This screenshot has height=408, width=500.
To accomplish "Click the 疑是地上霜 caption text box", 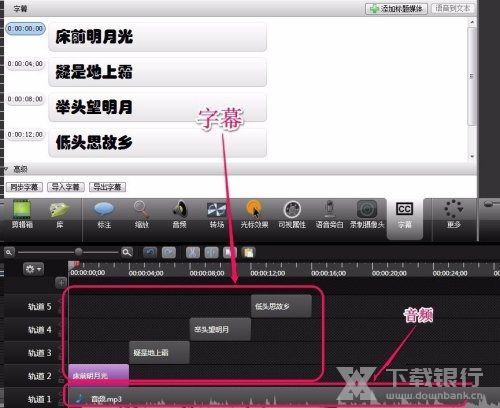I will [157, 72].
